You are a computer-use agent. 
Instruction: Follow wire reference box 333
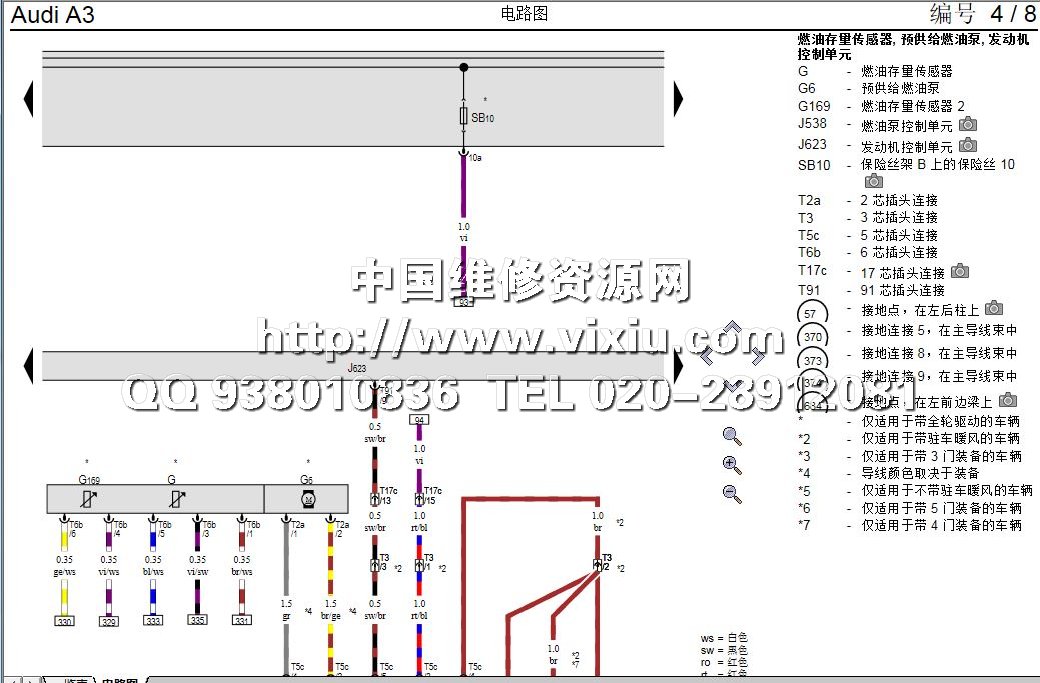pyautogui.click(x=153, y=621)
